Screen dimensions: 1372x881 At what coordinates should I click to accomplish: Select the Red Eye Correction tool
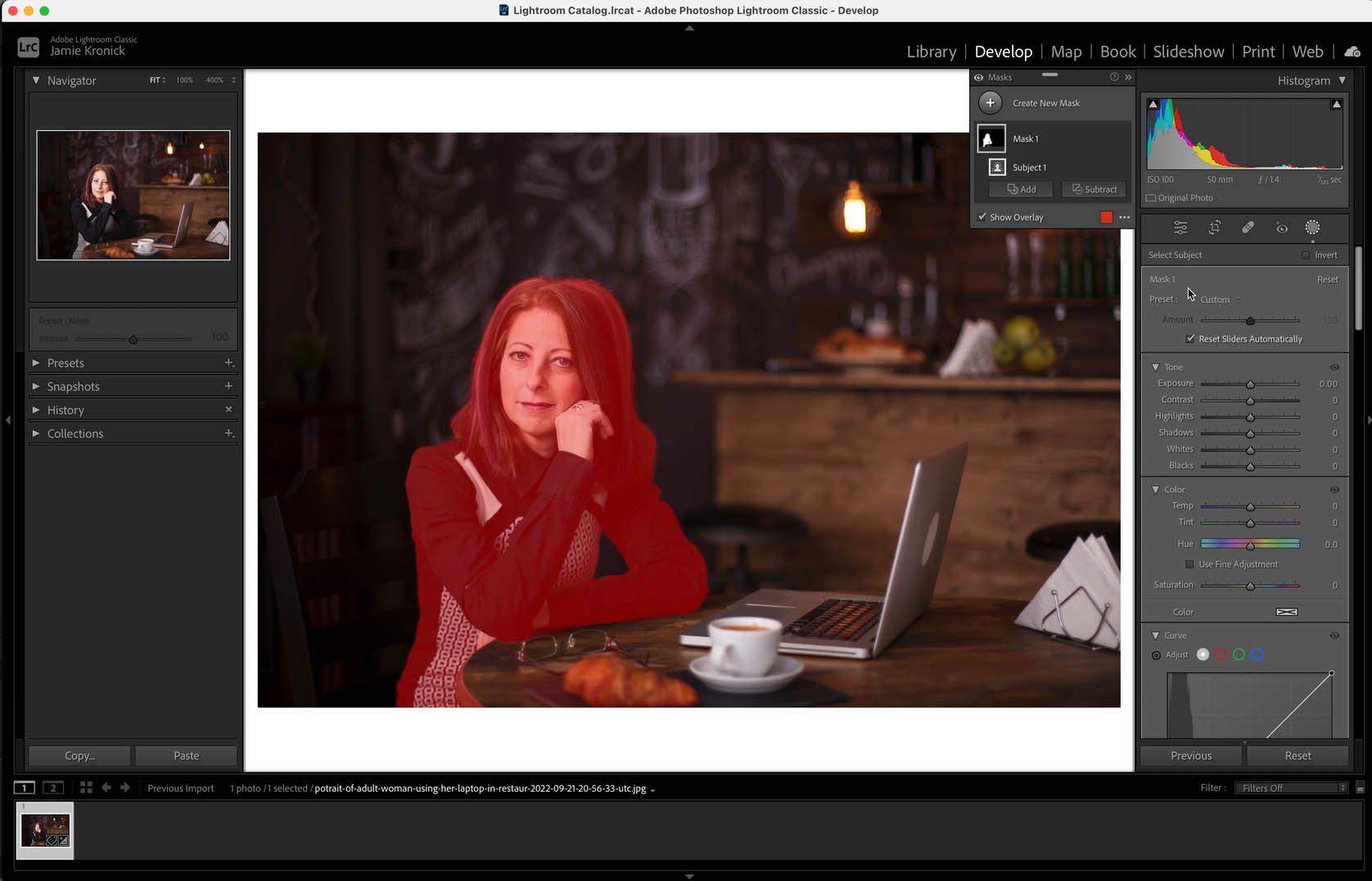pyautogui.click(x=1283, y=228)
